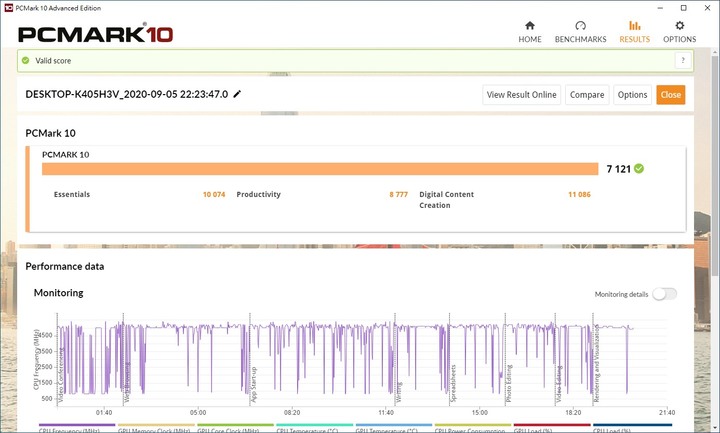Click the 15:00 time axis label
The image size is (720, 433).
tap(479, 412)
